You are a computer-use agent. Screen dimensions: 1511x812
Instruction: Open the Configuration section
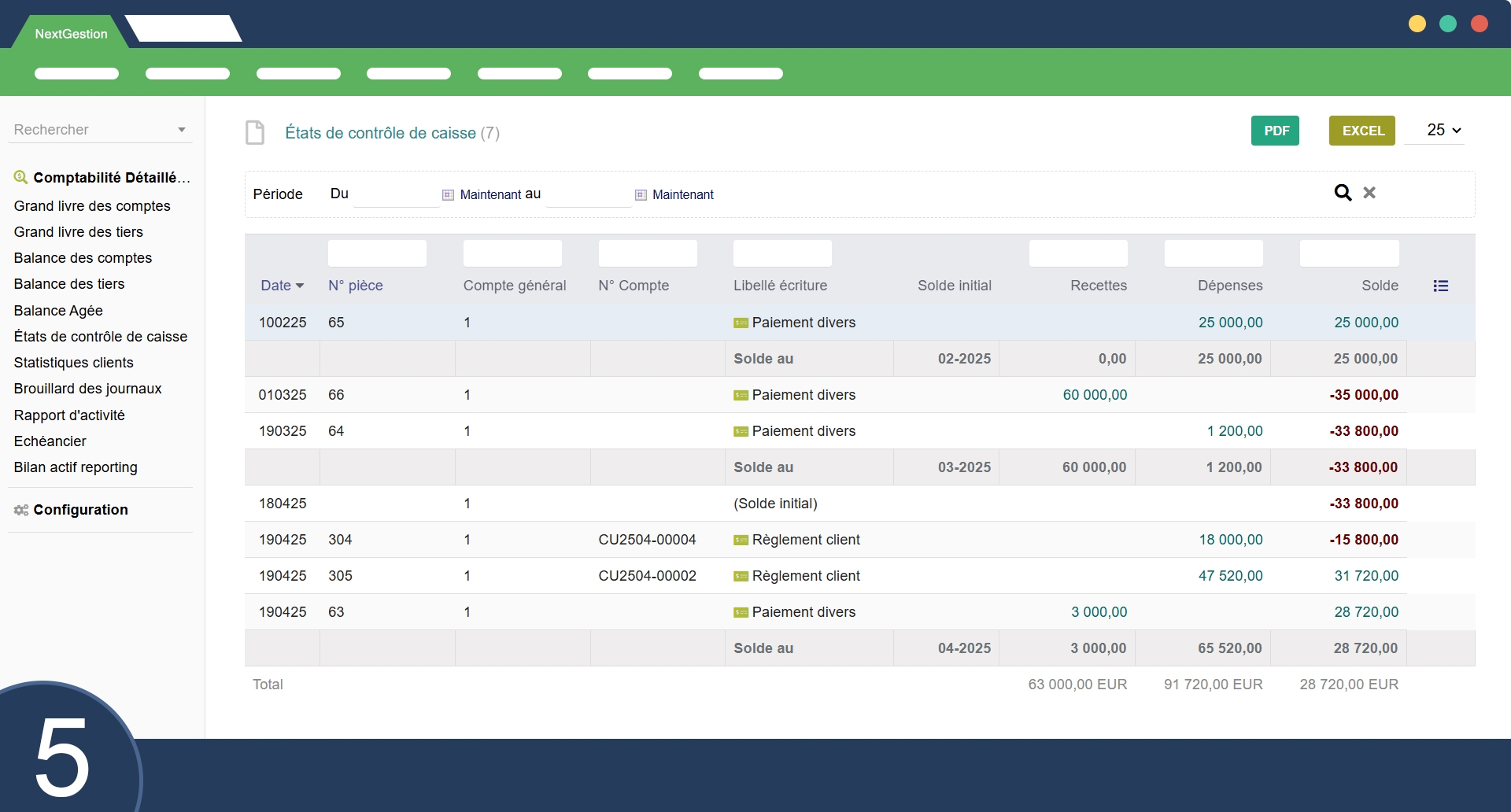coord(80,510)
